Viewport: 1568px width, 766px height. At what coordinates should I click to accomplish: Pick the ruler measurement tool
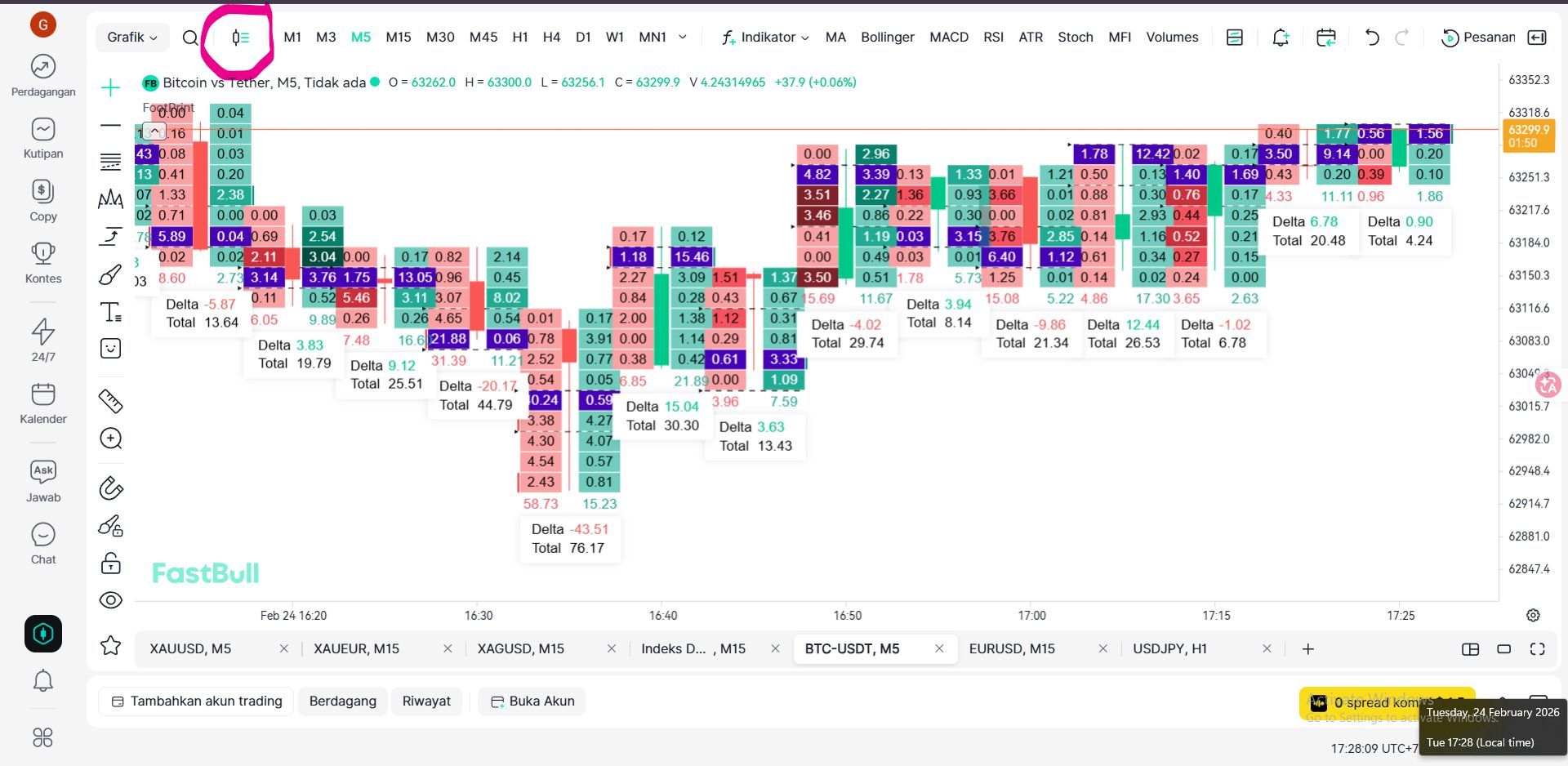click(x=110, y=400)
